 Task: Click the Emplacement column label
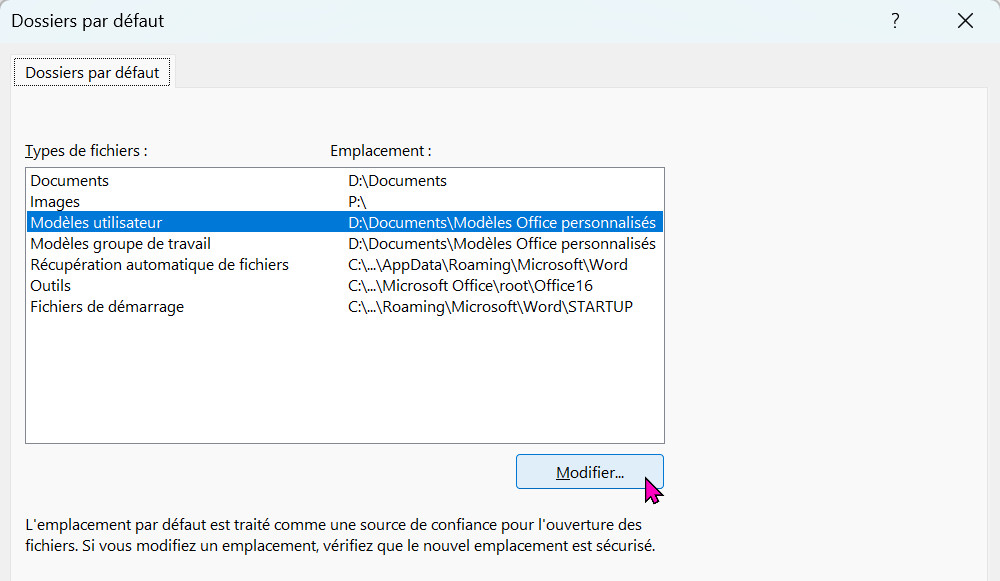click(x=380, y=151)
